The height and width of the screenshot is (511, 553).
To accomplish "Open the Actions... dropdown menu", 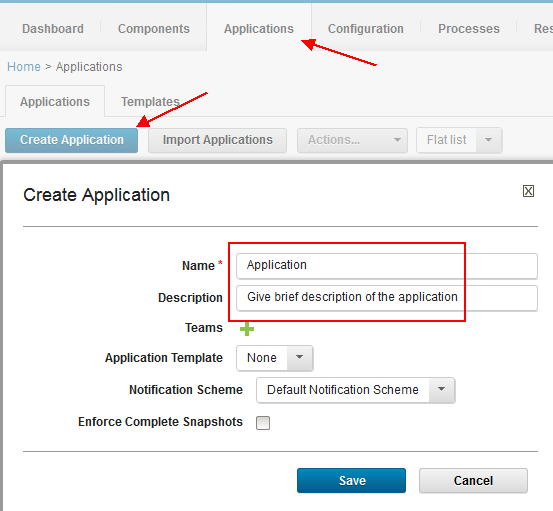I will tap(352, 140).
